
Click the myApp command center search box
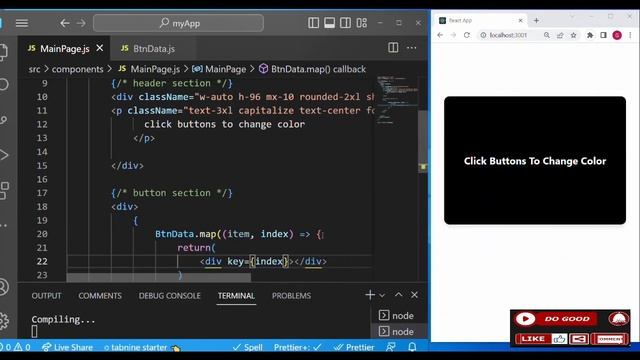178,23
